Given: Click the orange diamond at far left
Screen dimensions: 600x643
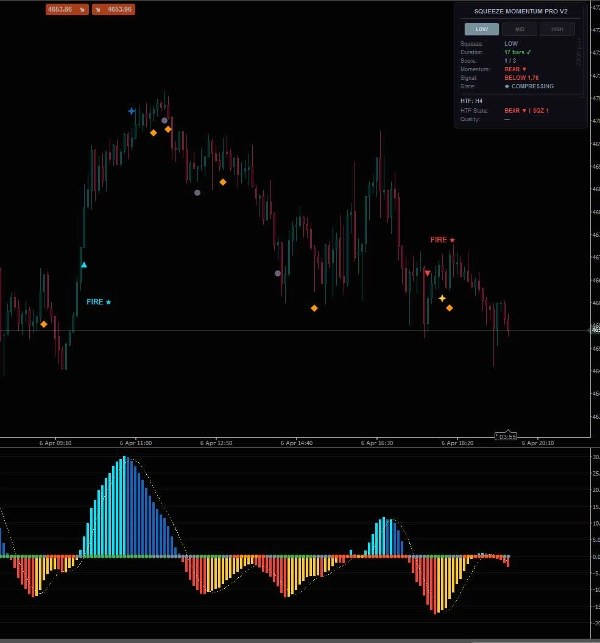Looking at the screenshot, I should 44,324.
